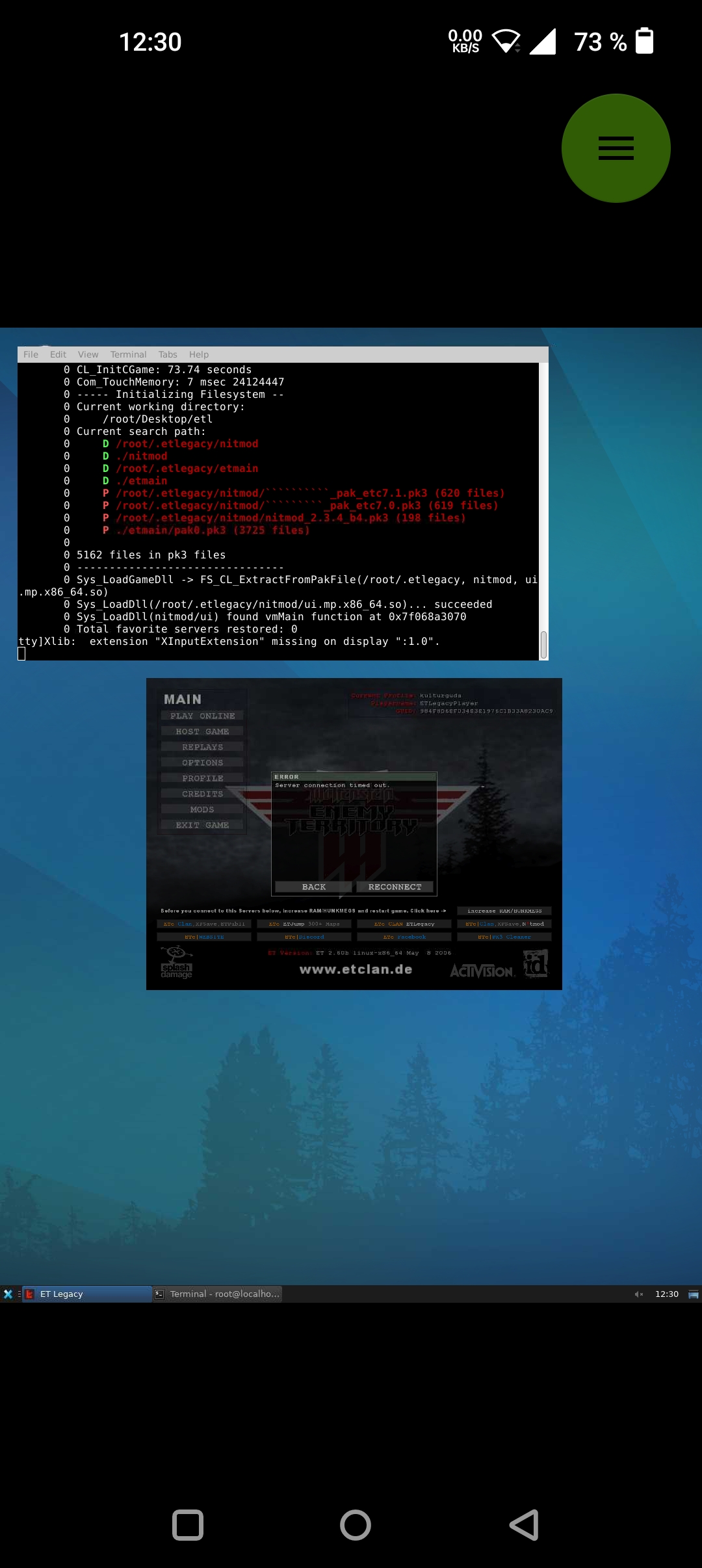Image resolution: width=702 pixels, height=1568 pixels.
Task: Click the taskbar clock showing 12:30
Action: coord(666,1294)
